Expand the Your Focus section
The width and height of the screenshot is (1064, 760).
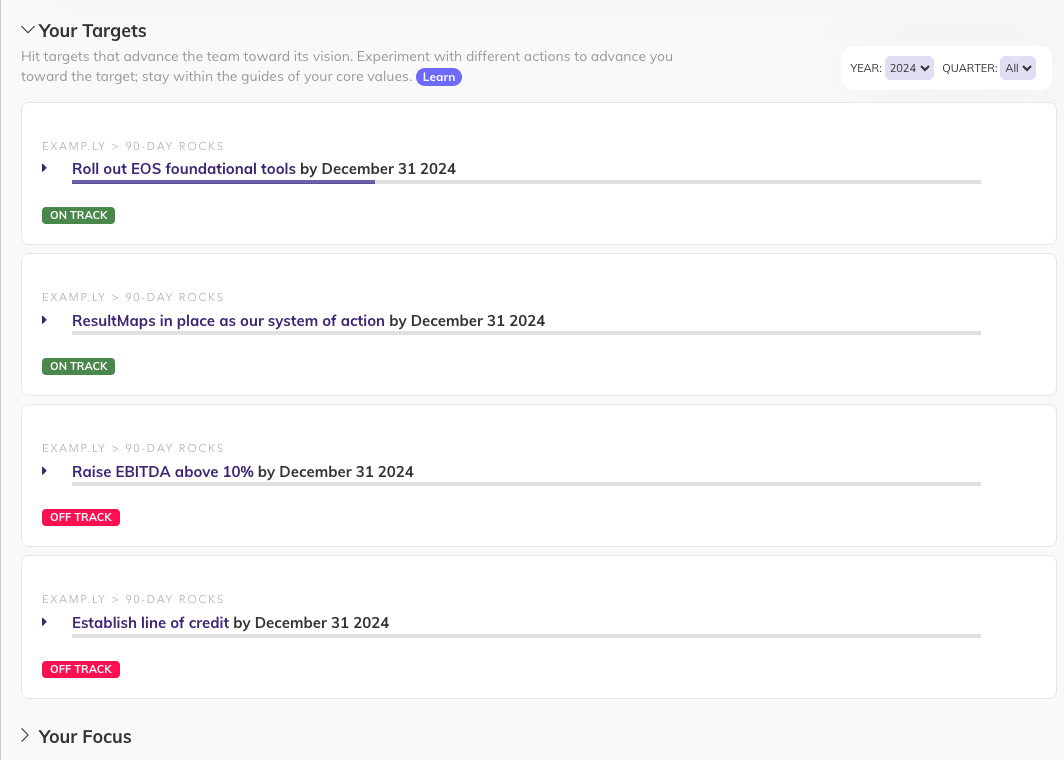coord(25,736)
